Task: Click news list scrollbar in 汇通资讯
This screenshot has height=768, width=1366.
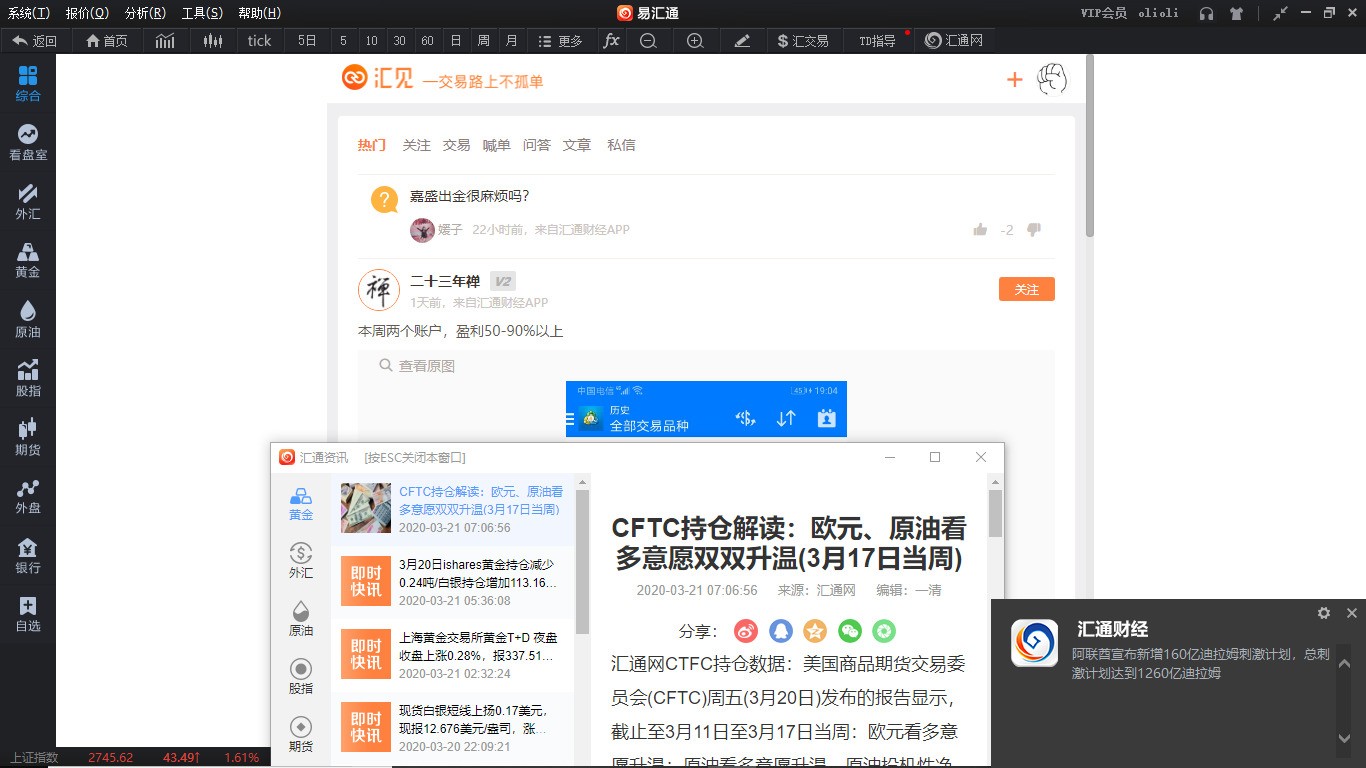Action: click(582, 563)
